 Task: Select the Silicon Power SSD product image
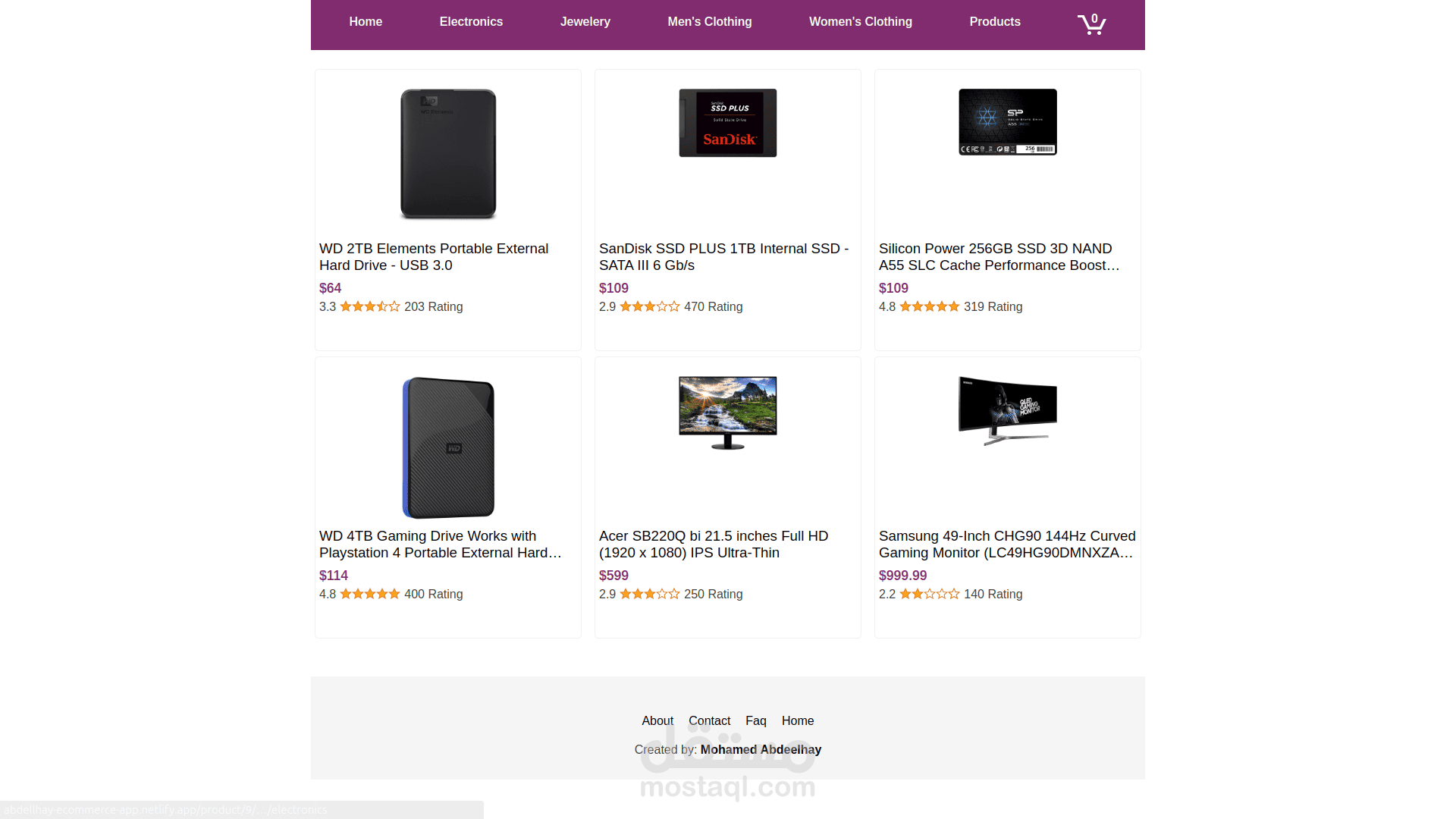click(1008, 122)
